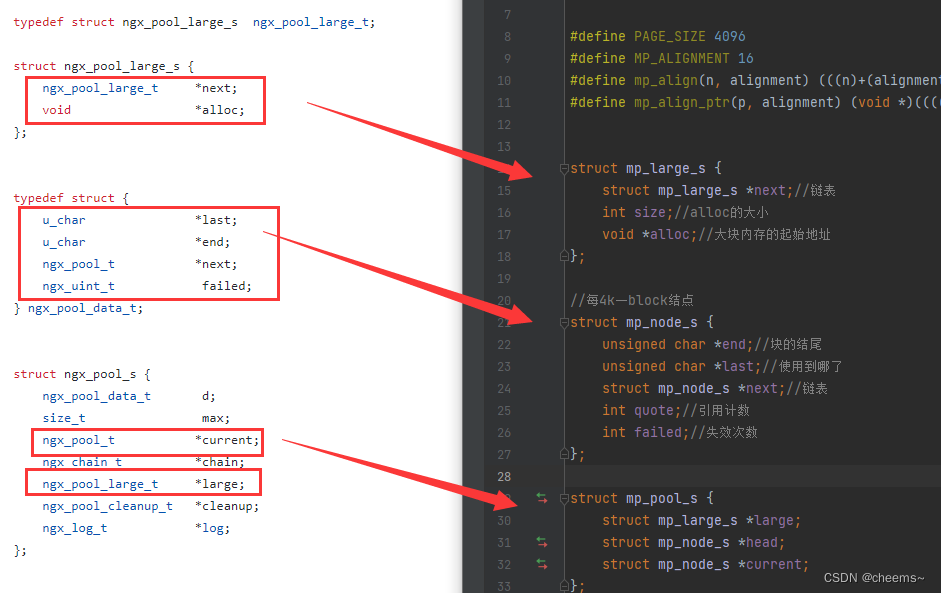The image size is (941, 593).
Task: Collapse the struct mp_large_s code block
Action: pos(564,169)
